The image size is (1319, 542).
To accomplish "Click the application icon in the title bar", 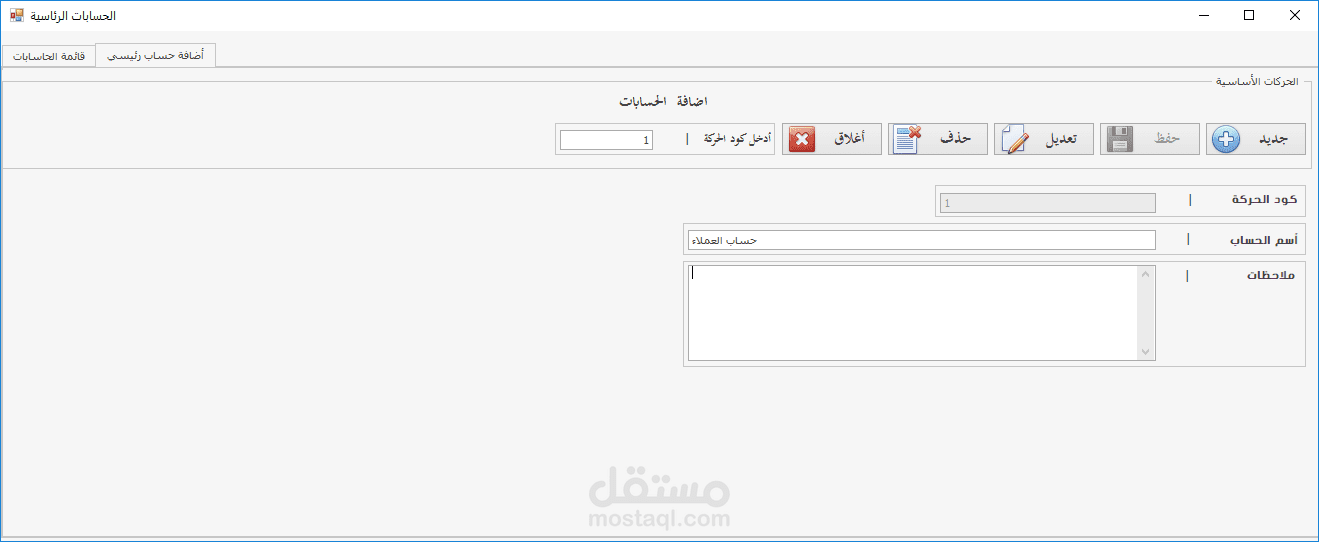I will tap(17, 16).
